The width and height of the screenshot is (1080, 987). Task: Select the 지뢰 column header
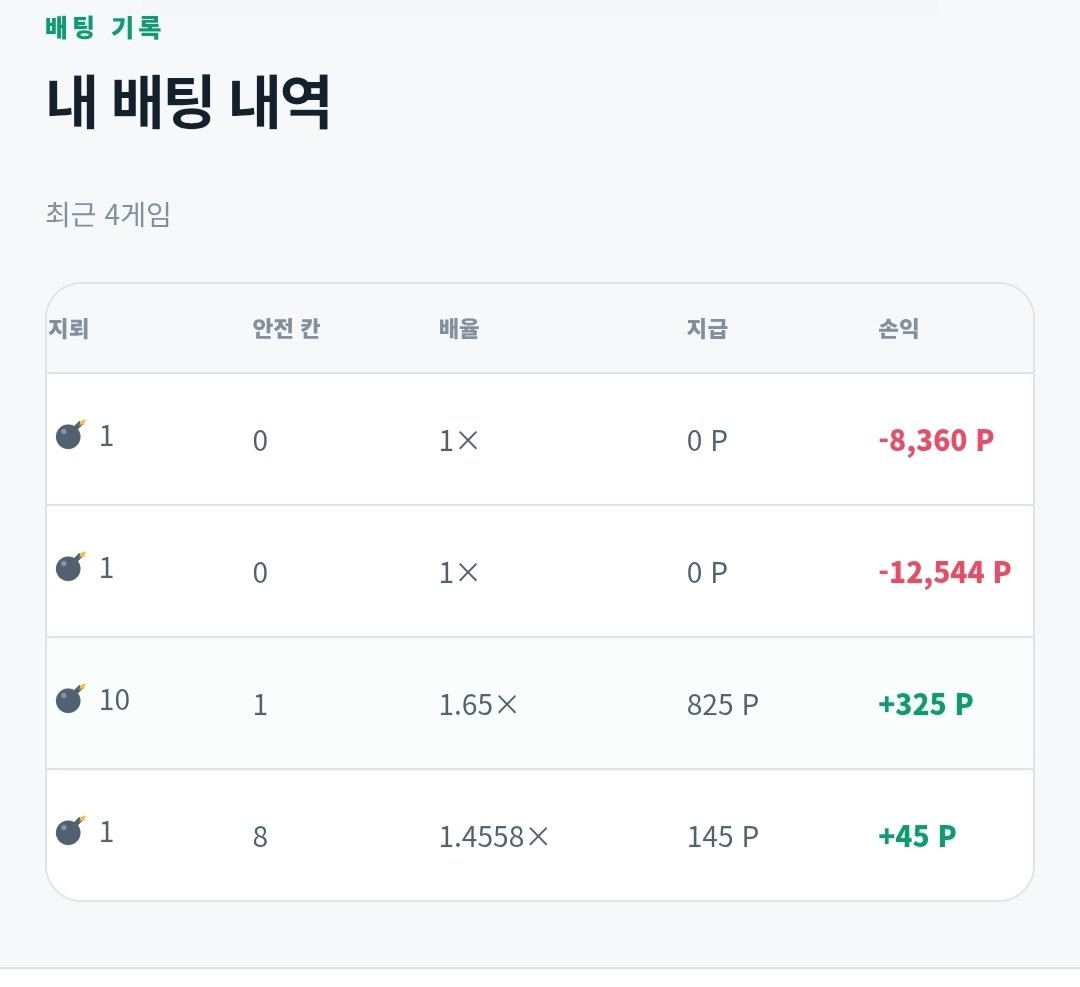pyautogui.click(x=69, y=329)
